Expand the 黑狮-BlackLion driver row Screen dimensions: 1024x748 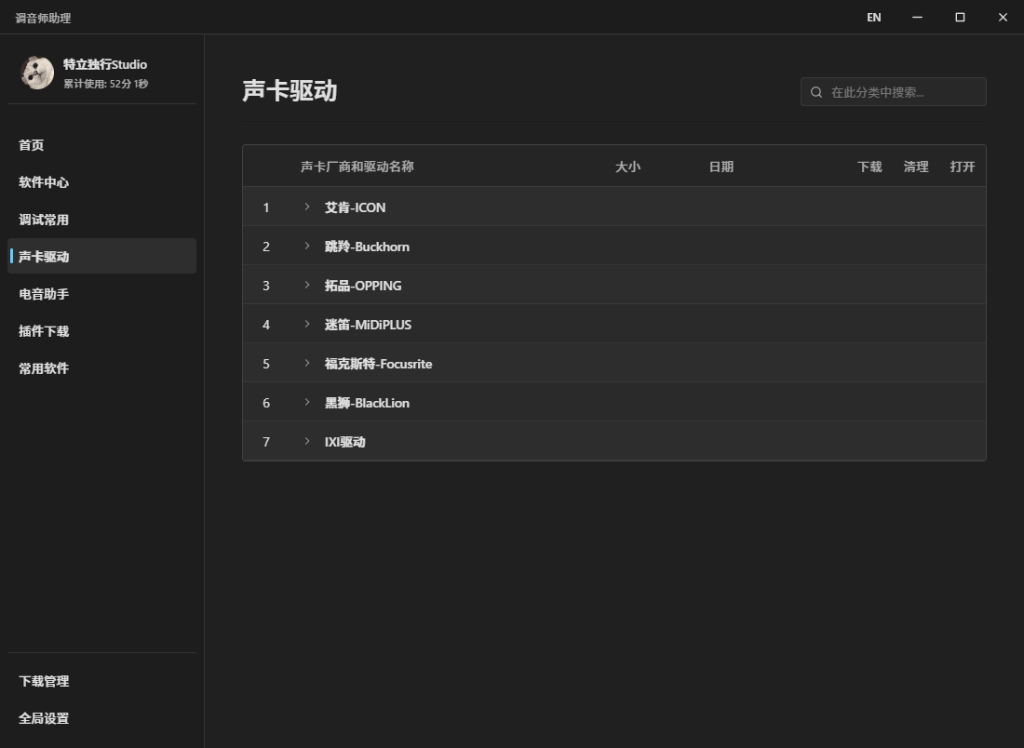(308, 402)
